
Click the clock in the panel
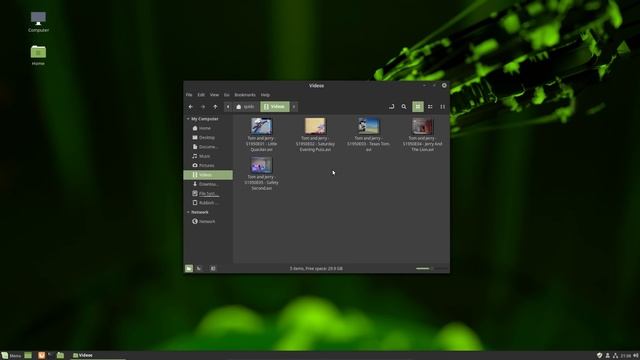[626, 356]
